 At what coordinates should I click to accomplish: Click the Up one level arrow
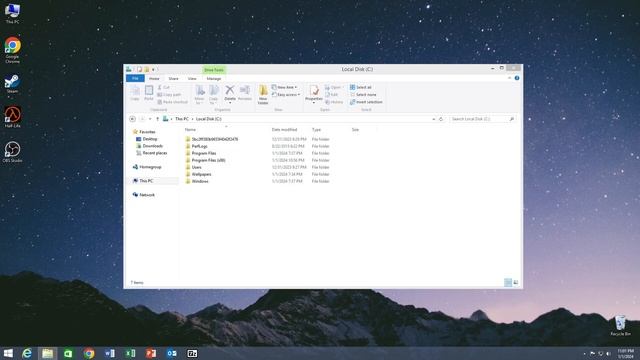[x=158, y=119]
